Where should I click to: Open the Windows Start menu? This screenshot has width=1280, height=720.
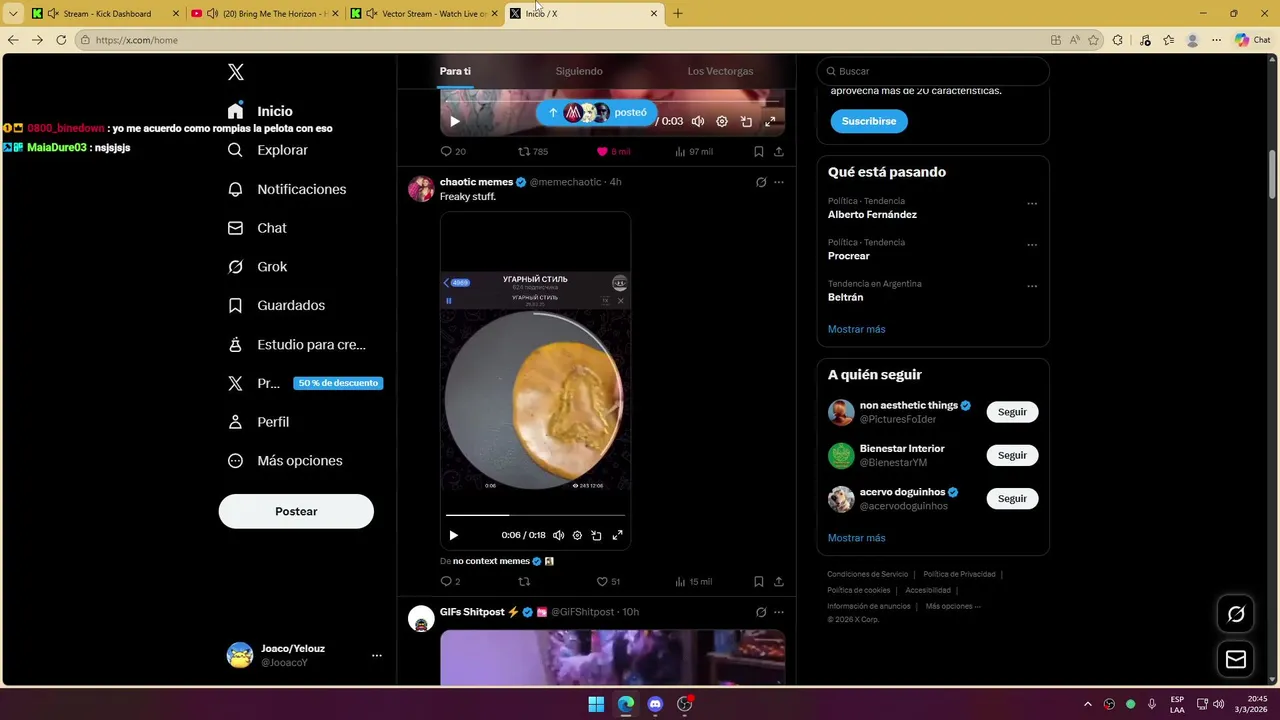coord(596,704)
